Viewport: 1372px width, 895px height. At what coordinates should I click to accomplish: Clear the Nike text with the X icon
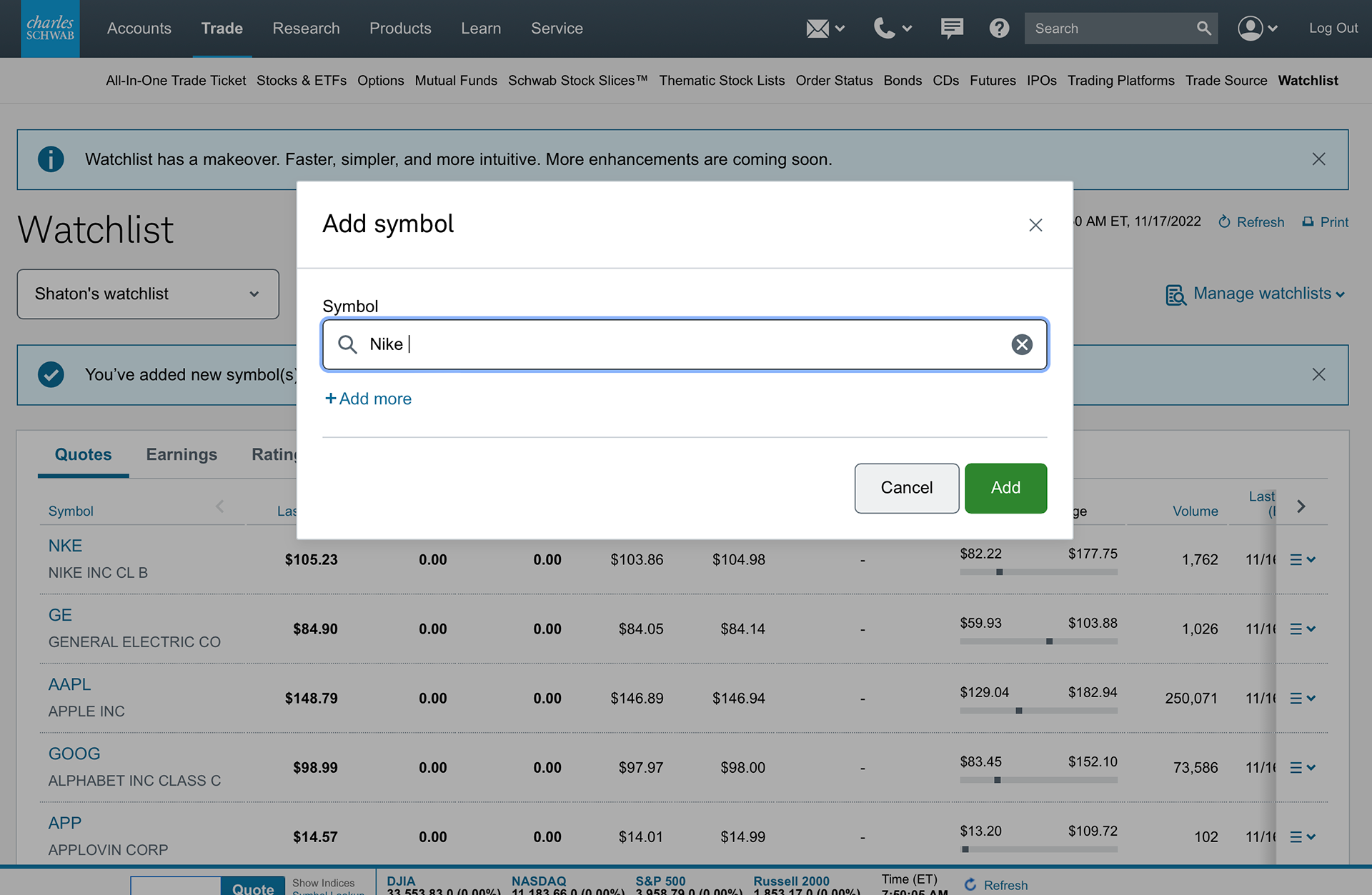click(x=1022, y=344)
